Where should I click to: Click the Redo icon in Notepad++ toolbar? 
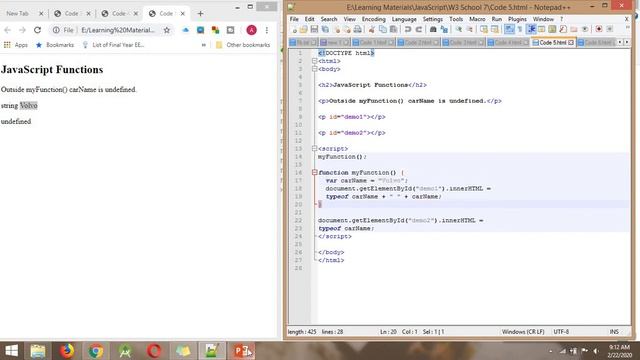[419, 29]
